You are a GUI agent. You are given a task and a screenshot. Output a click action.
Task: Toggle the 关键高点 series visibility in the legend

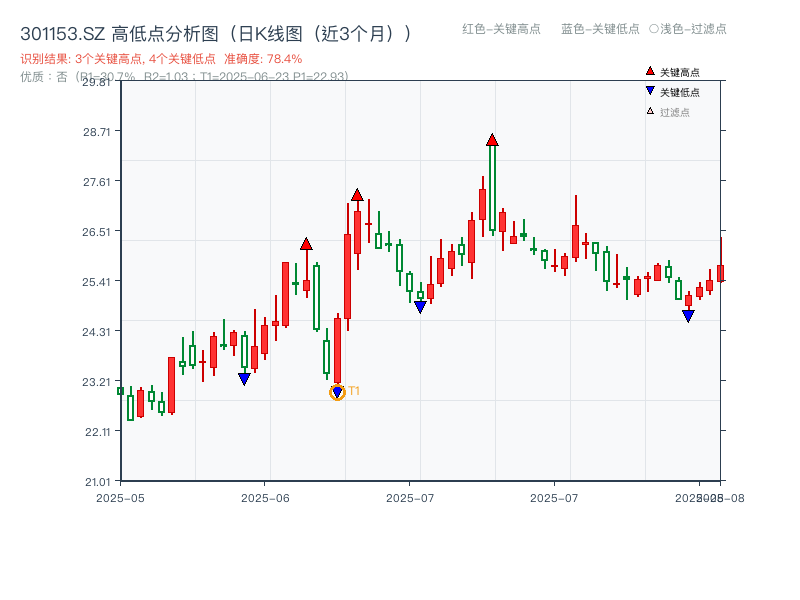pyautogui.click(x=676, y=71)
